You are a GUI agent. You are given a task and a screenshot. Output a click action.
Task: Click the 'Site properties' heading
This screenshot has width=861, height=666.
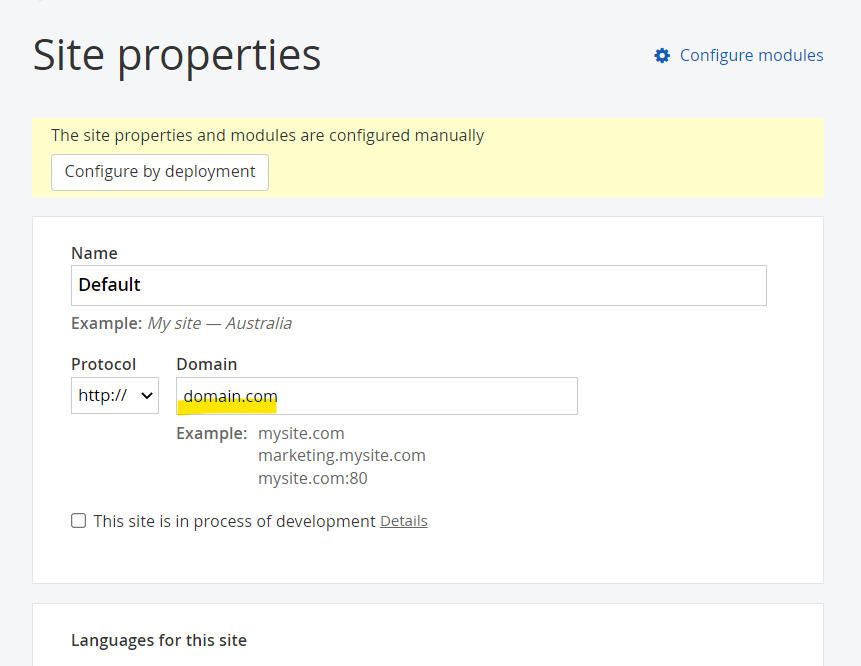click(x=177, y=55)
